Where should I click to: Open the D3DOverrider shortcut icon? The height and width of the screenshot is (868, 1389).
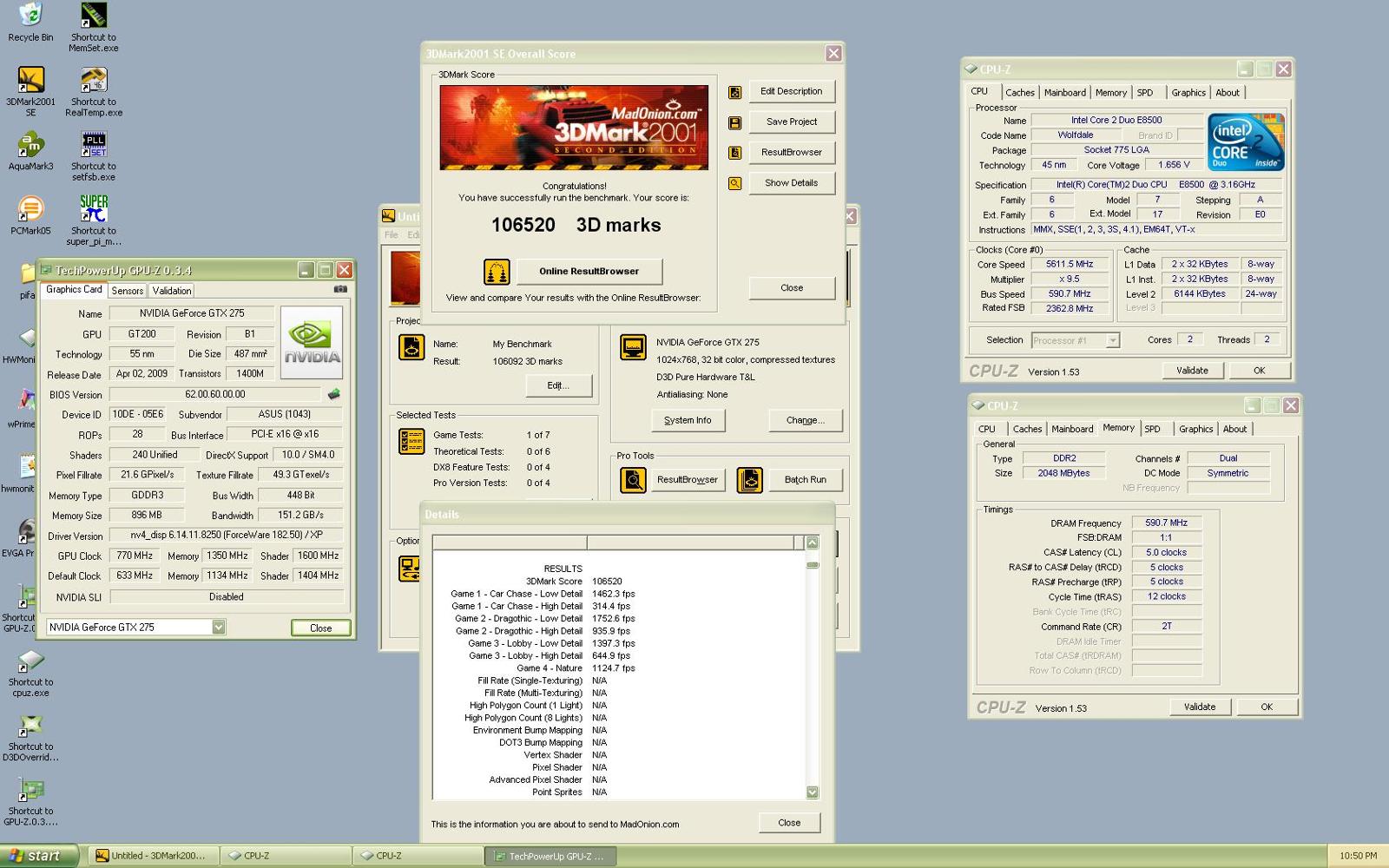(x=30, y=726)
